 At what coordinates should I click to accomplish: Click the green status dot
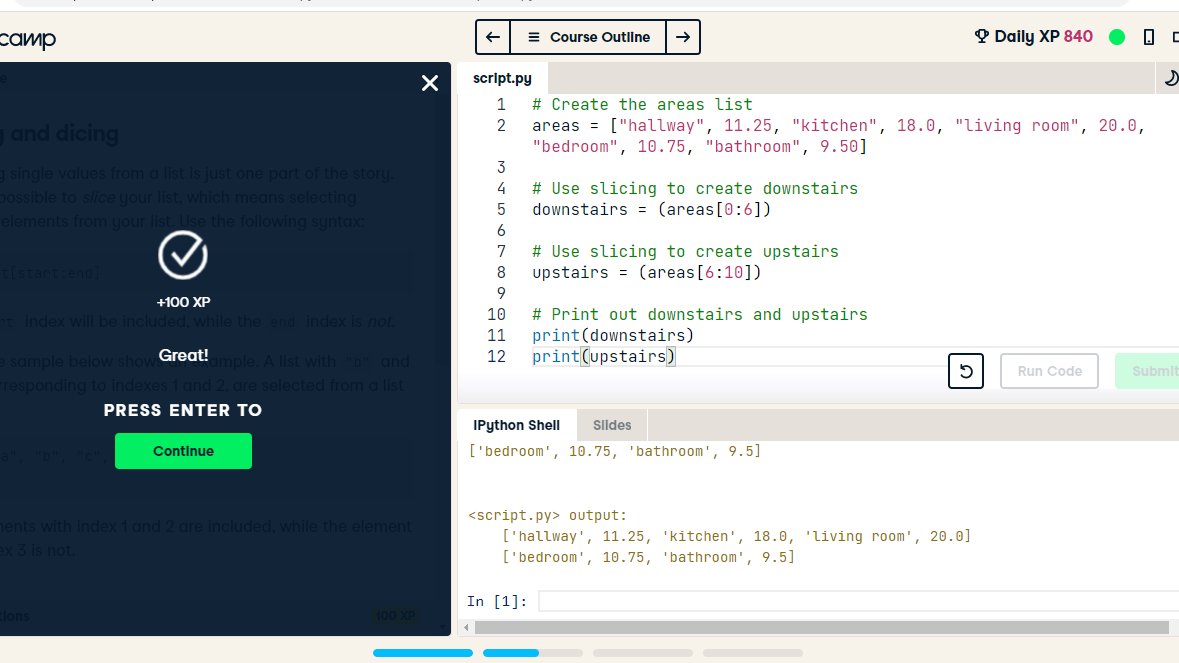click(1117, 37)
